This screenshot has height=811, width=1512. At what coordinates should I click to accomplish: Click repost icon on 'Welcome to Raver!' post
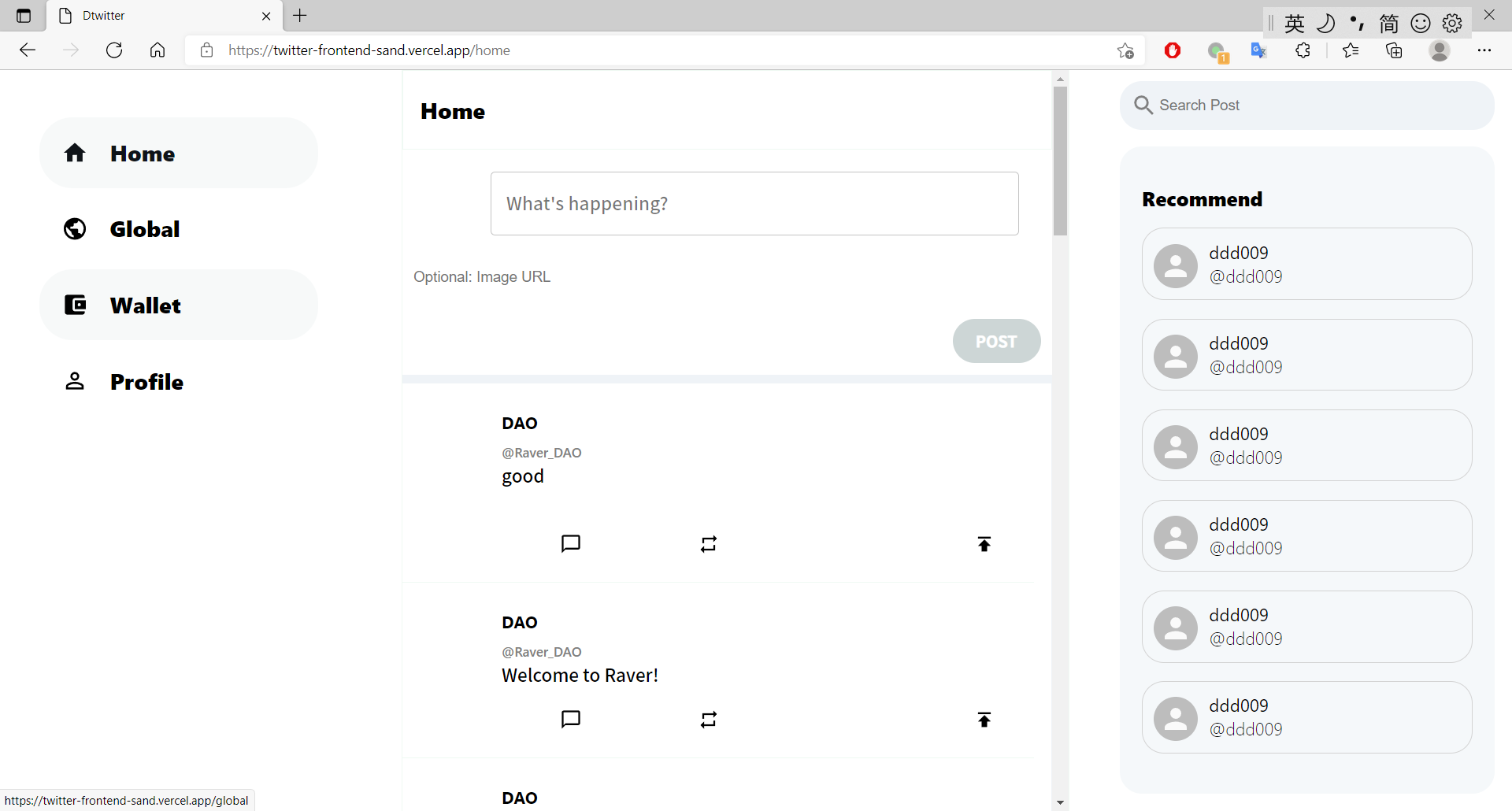[709, 720]
